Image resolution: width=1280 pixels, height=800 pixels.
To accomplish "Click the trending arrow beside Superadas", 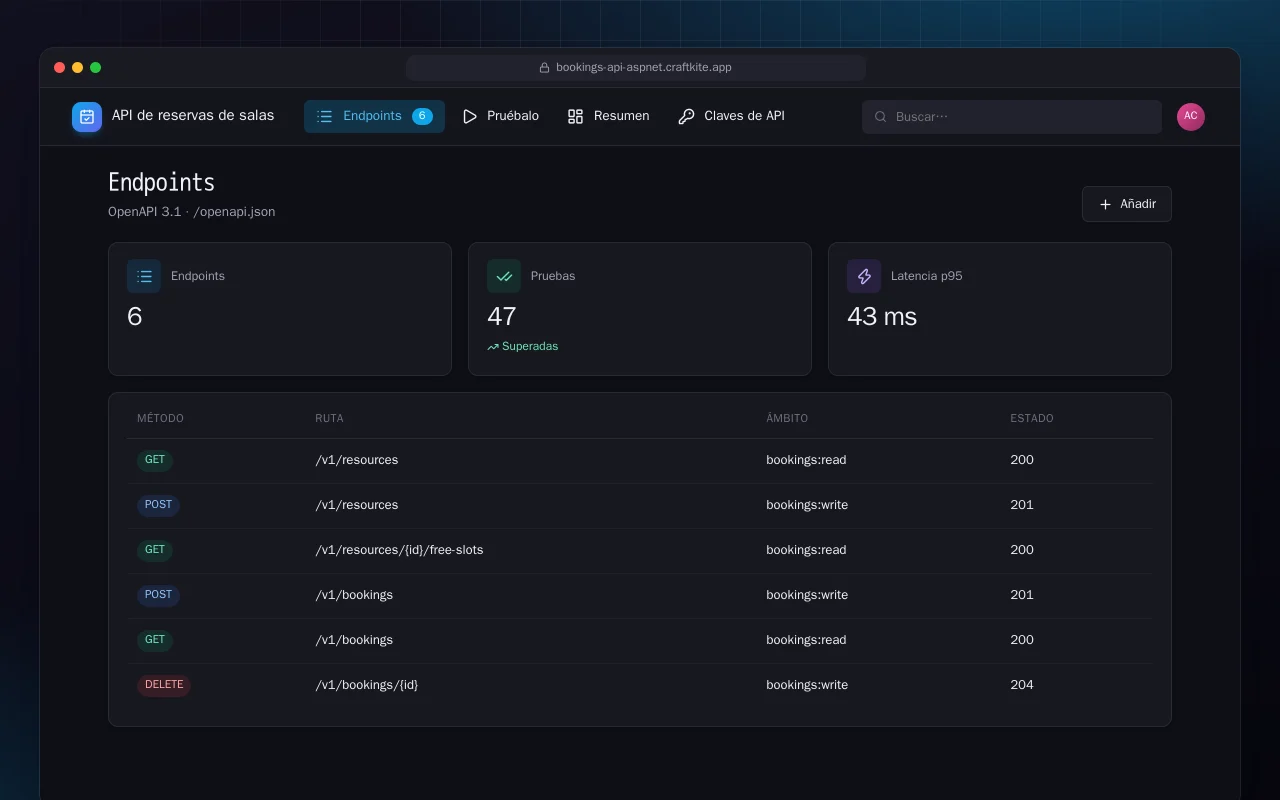I will point(493,347).
